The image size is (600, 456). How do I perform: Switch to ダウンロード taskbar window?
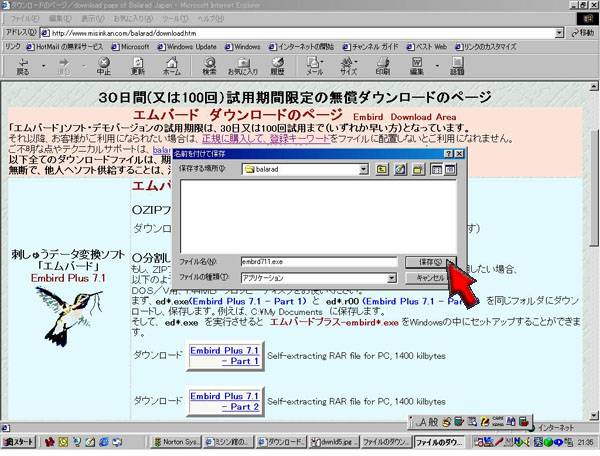(x=281, y=442)
